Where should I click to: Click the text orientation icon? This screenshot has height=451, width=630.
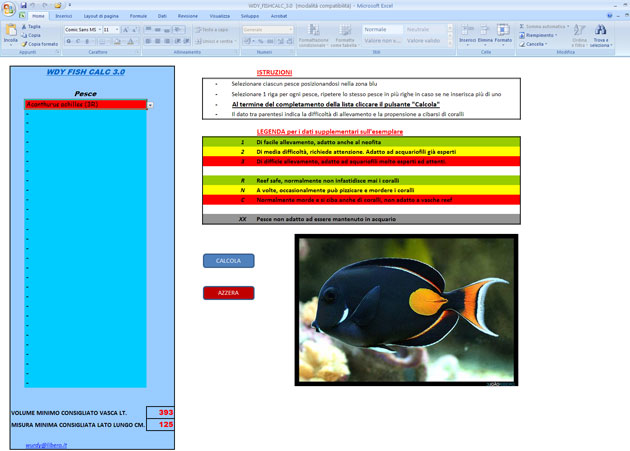177,29
